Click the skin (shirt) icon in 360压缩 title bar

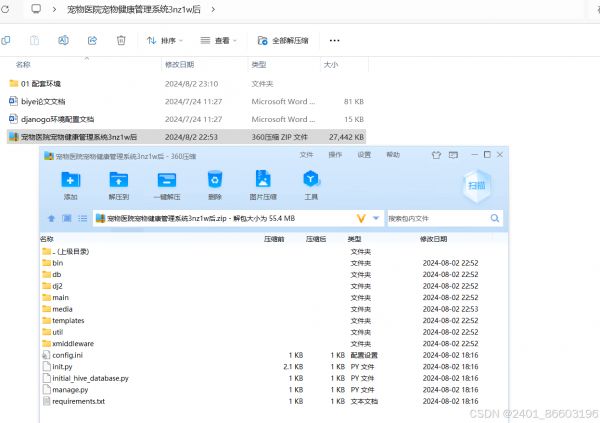[x=436, y=155]
